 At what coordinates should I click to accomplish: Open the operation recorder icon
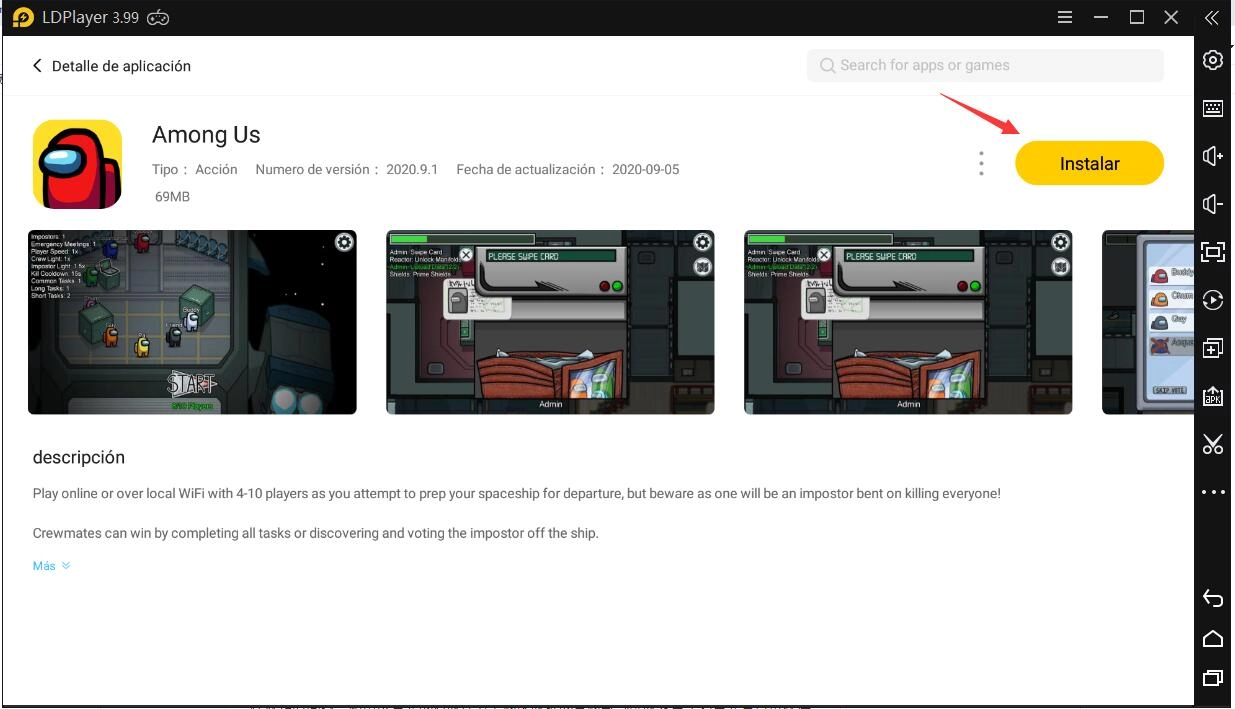(1213, 300)
